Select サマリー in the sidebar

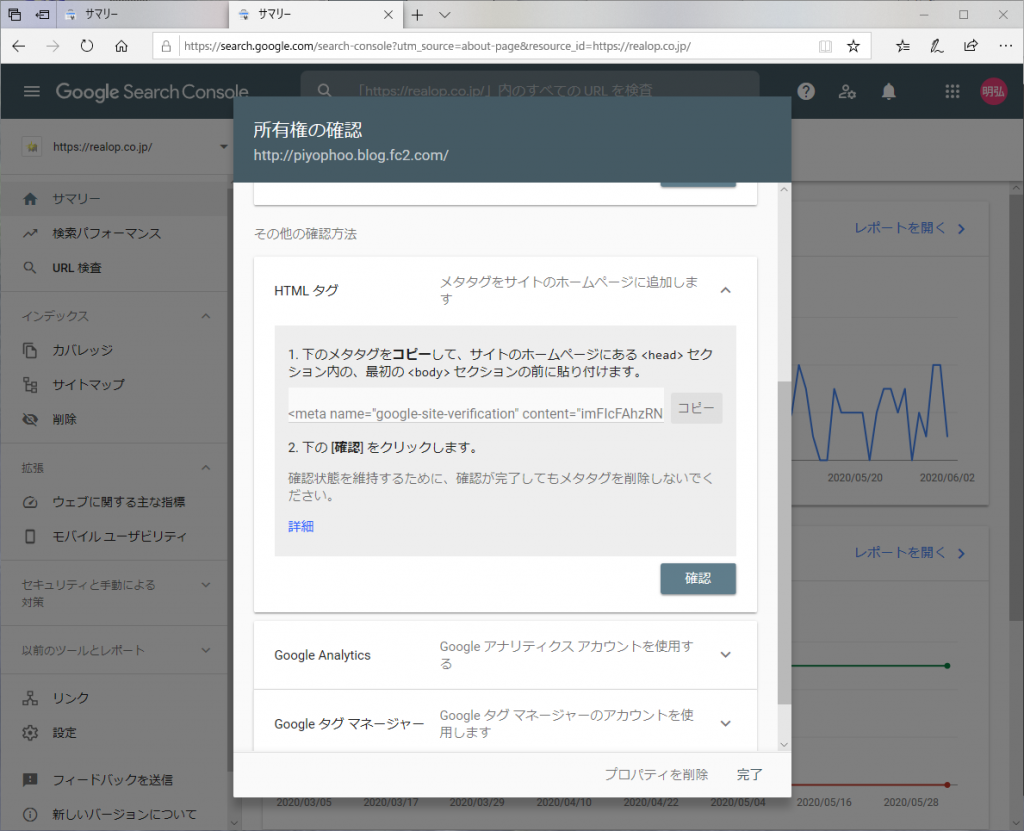coord(115,199)
